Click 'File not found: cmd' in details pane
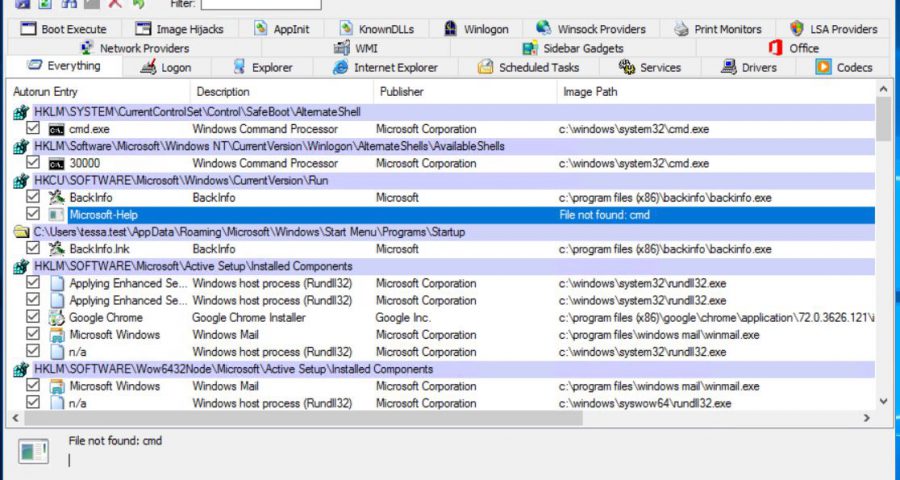This screenshot has height=480, width=900. (115, 441)
